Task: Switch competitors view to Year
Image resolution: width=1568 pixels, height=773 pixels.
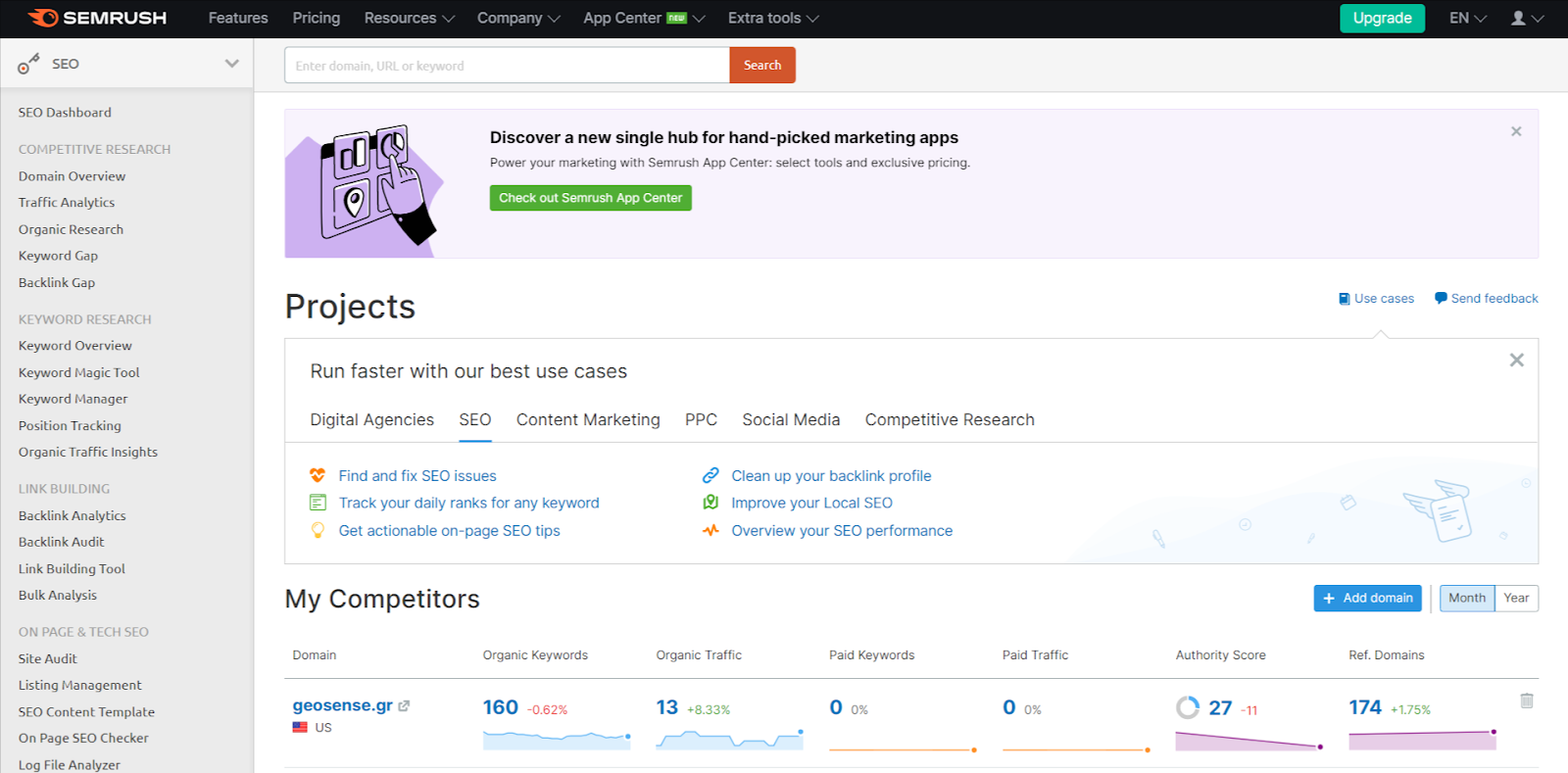Action: 1516,598
